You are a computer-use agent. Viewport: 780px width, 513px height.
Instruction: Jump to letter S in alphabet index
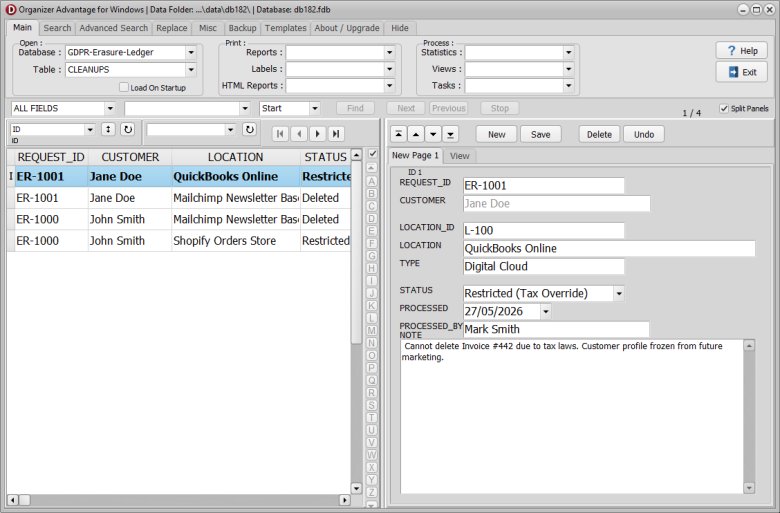372,405
